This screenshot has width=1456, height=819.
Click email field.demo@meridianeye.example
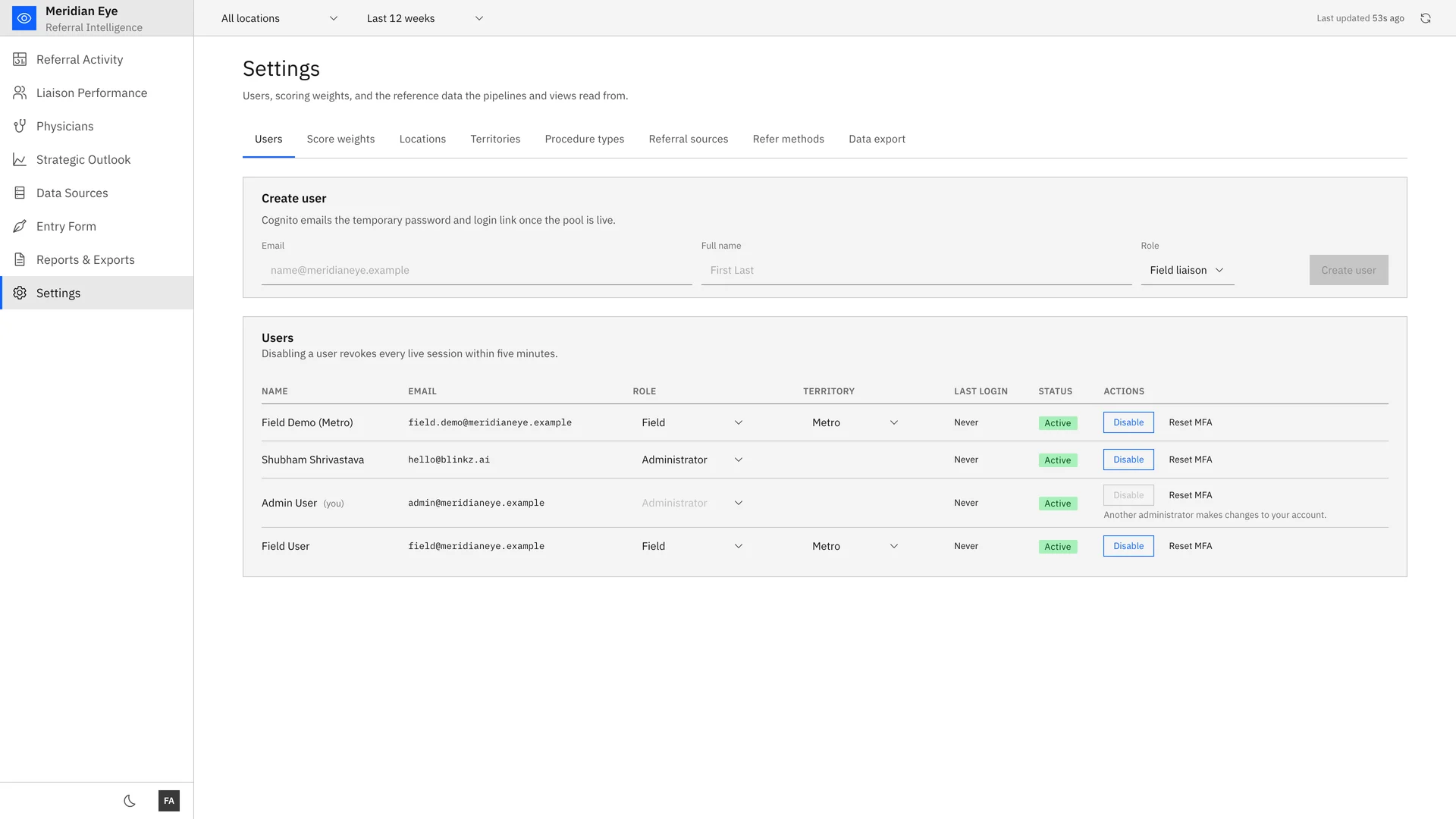click(x=490, y=422)
